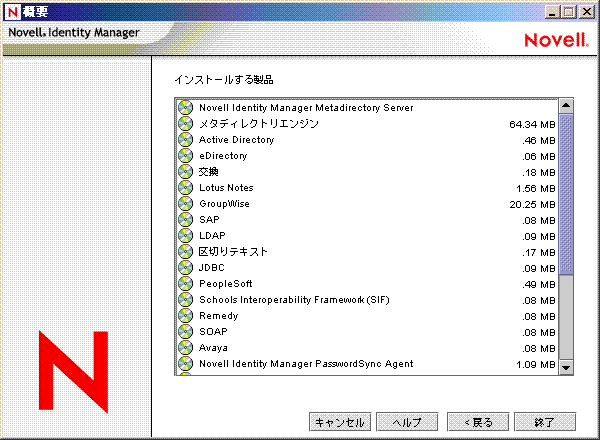
Task: Select the 区切りテキスト entry
Action: [367, 252]
